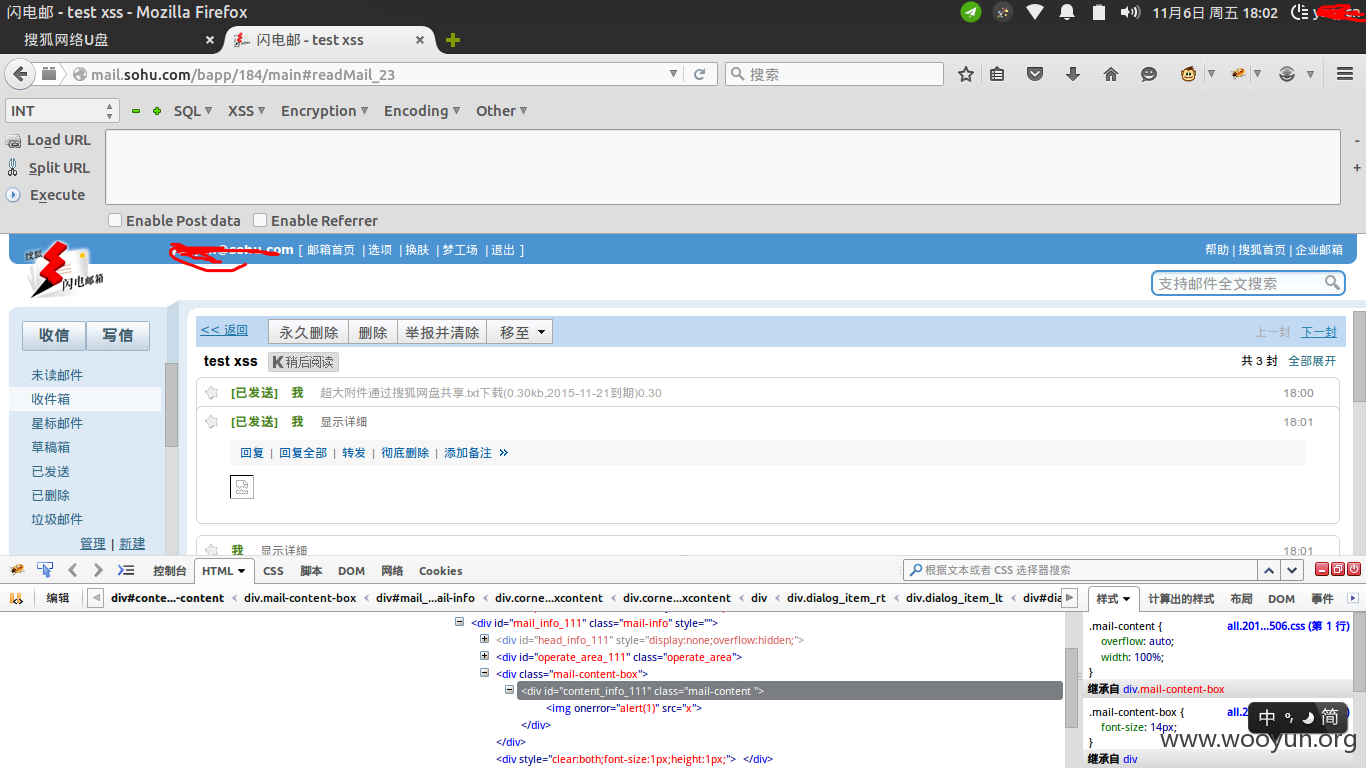Click the bookmark star icon
1366x768 pixels.
click(x=966, y=74)
